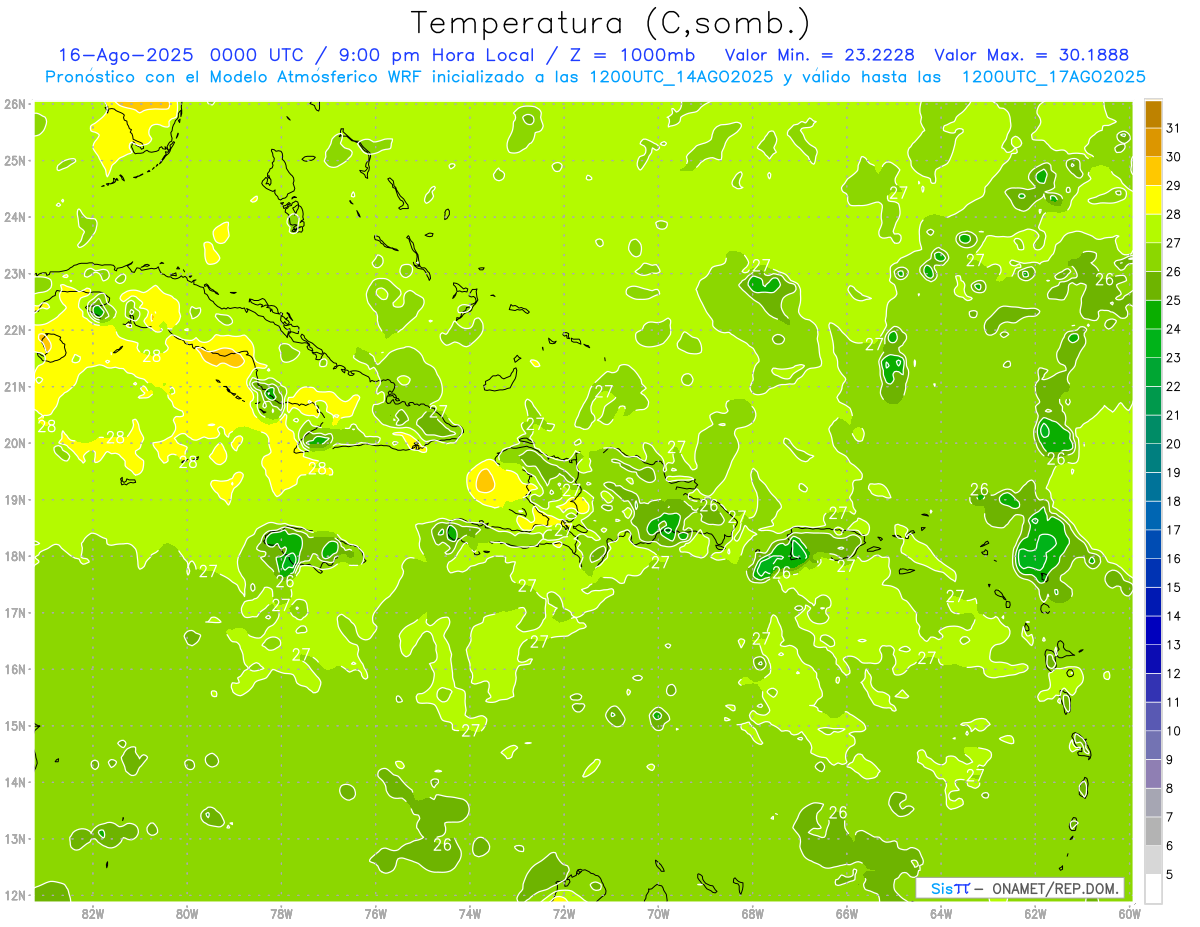Screen dimensions: 1200x927
Task: Click the "70W" longitude axis label
Action: 658,913
